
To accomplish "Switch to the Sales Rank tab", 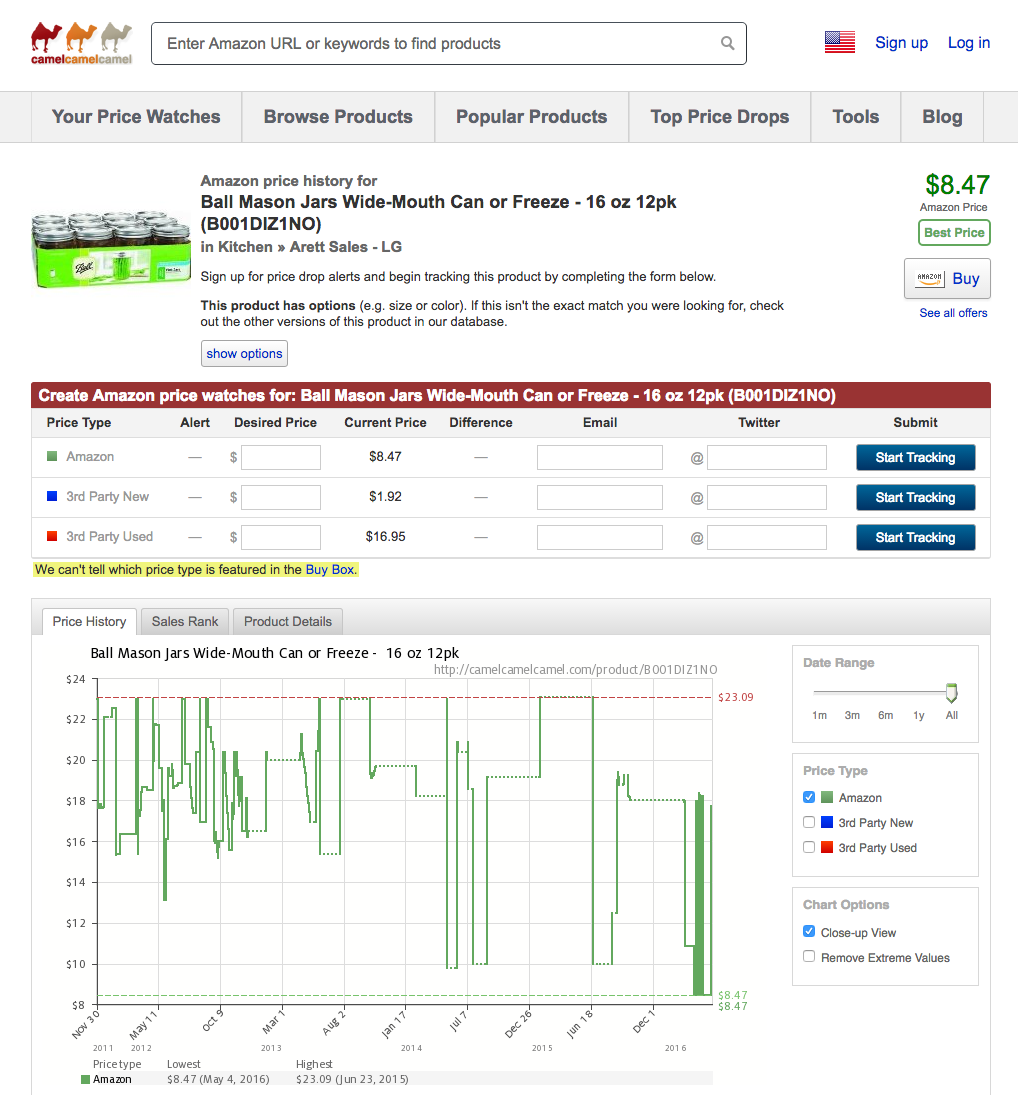I will click(185, 622).
